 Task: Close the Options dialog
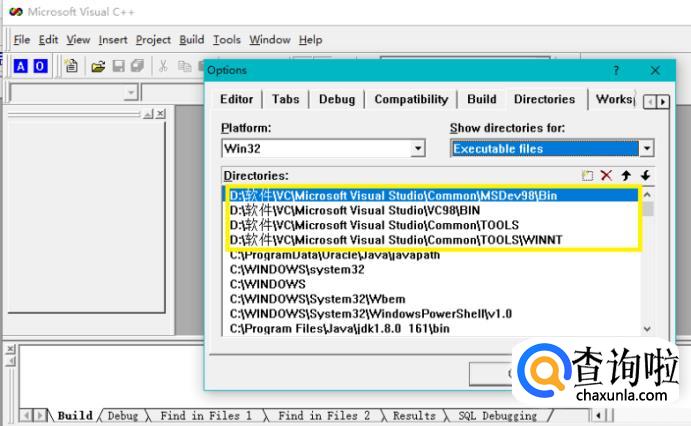tap(655, 70)
